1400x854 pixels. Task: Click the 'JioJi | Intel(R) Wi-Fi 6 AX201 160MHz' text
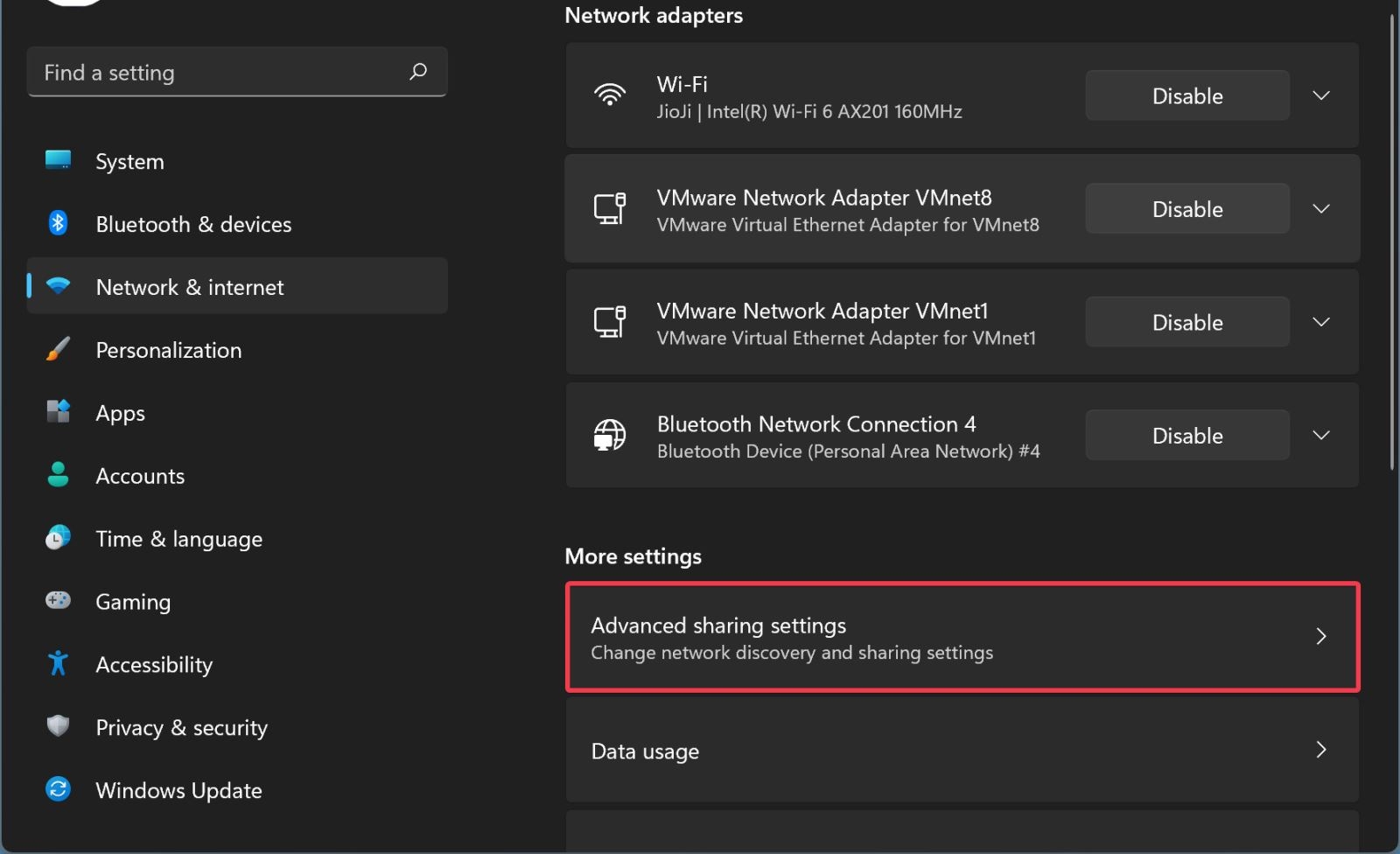tap(809, 112)
